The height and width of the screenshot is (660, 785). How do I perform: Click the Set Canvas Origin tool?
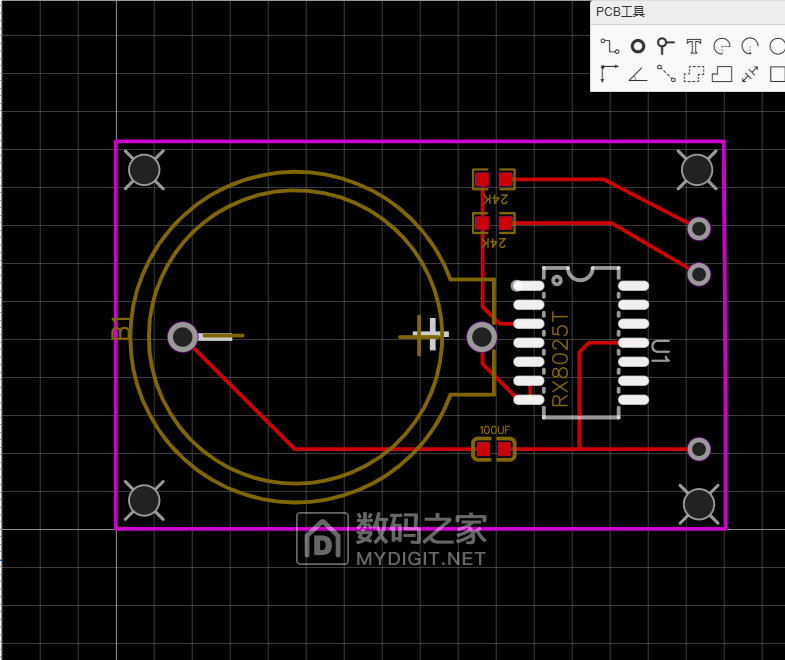pos(609,73)
